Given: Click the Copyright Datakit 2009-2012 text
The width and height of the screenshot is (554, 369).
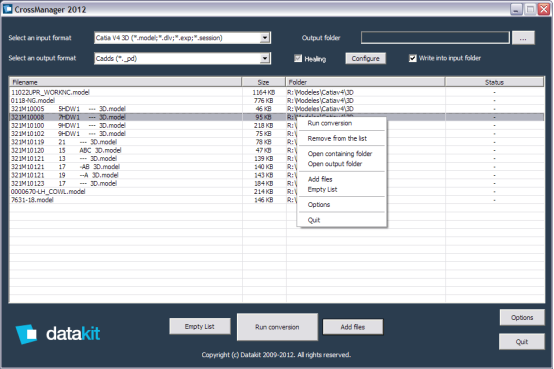Looking at the screenshot, I should coord(276,355).
